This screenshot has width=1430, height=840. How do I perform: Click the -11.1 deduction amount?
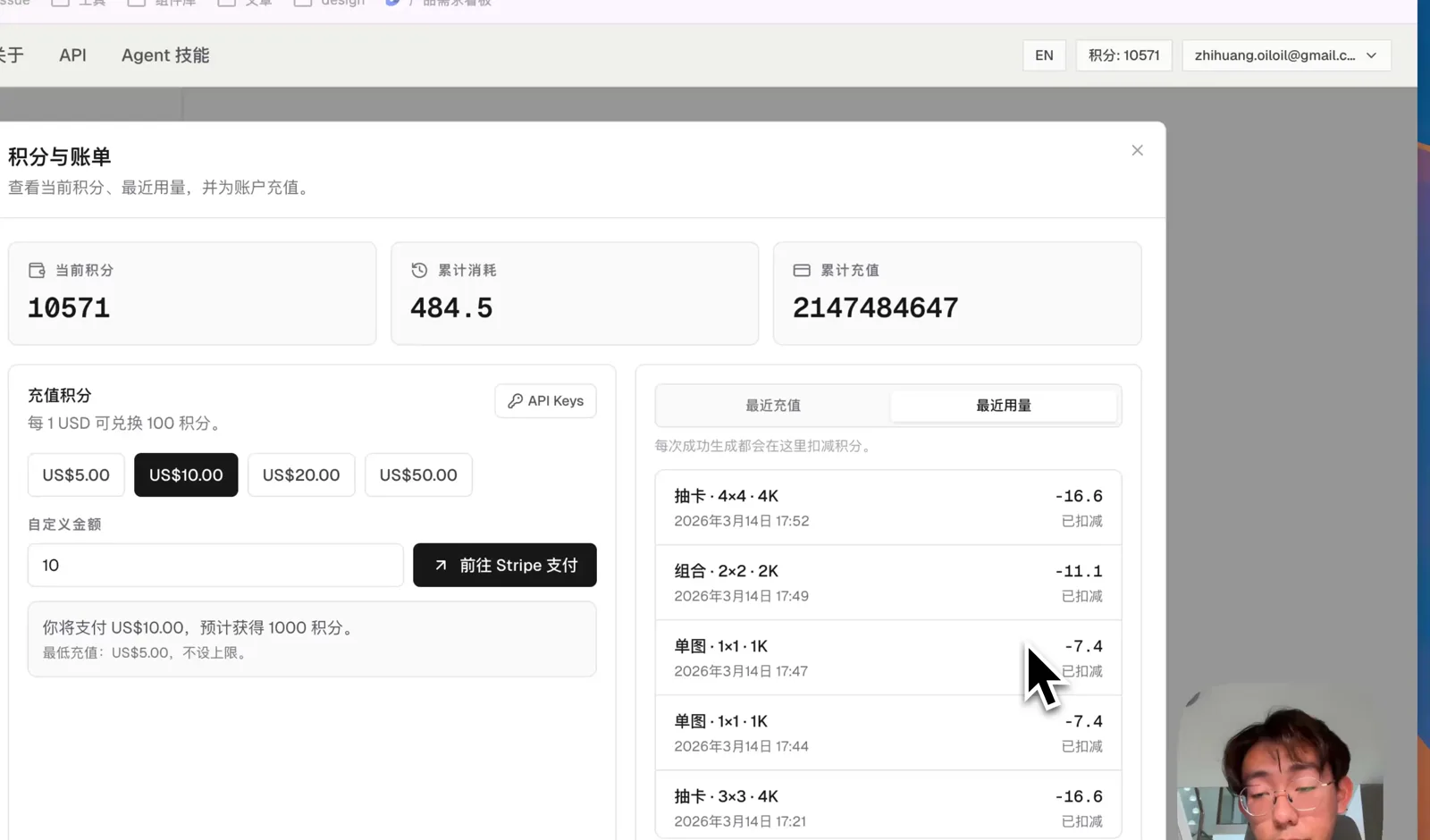[x=1079, y=571]
